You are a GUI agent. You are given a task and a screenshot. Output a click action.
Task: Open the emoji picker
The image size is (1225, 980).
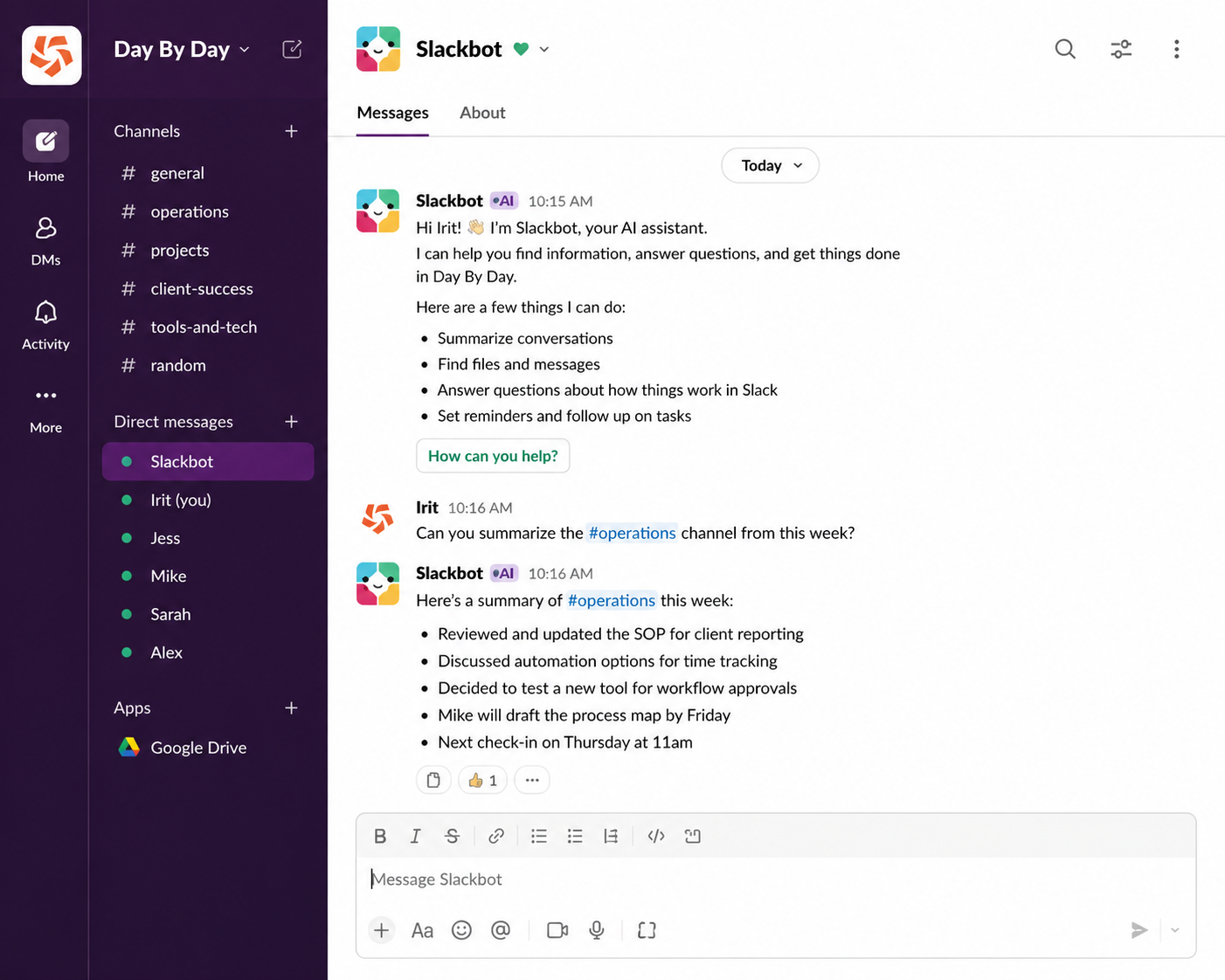(461, 930)
